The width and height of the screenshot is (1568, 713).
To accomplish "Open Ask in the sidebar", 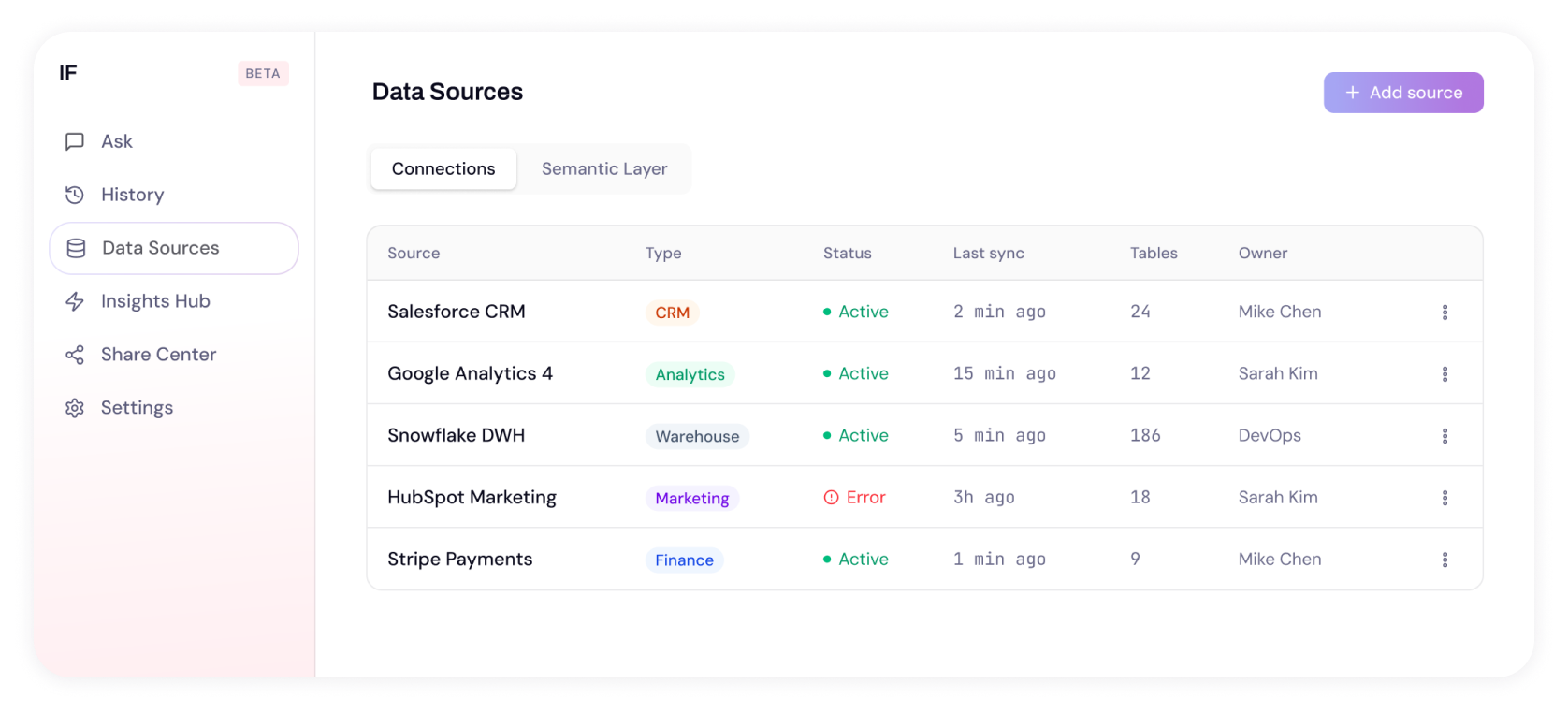I will (174, 141).
